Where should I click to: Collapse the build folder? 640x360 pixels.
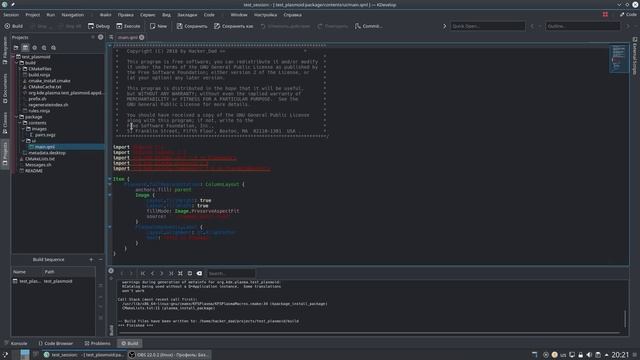tap(17, 63)
